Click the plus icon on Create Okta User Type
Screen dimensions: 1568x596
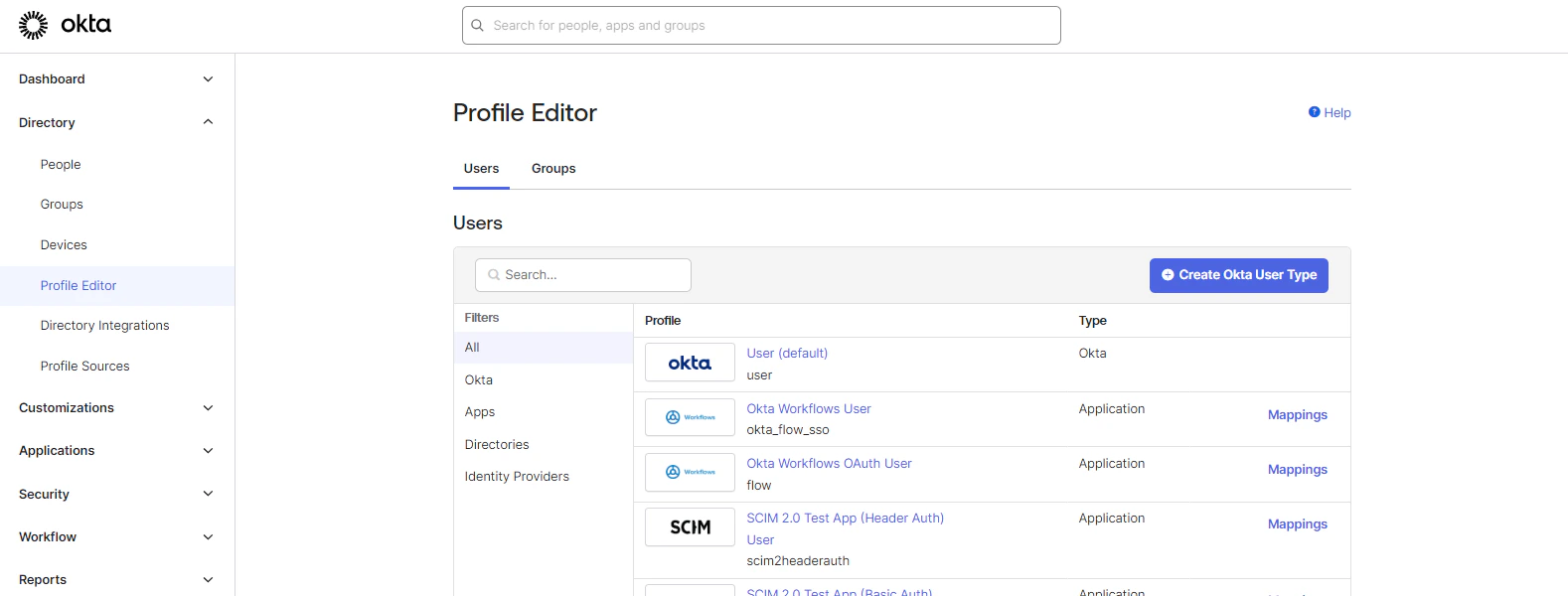click(x=1168, y=275)
